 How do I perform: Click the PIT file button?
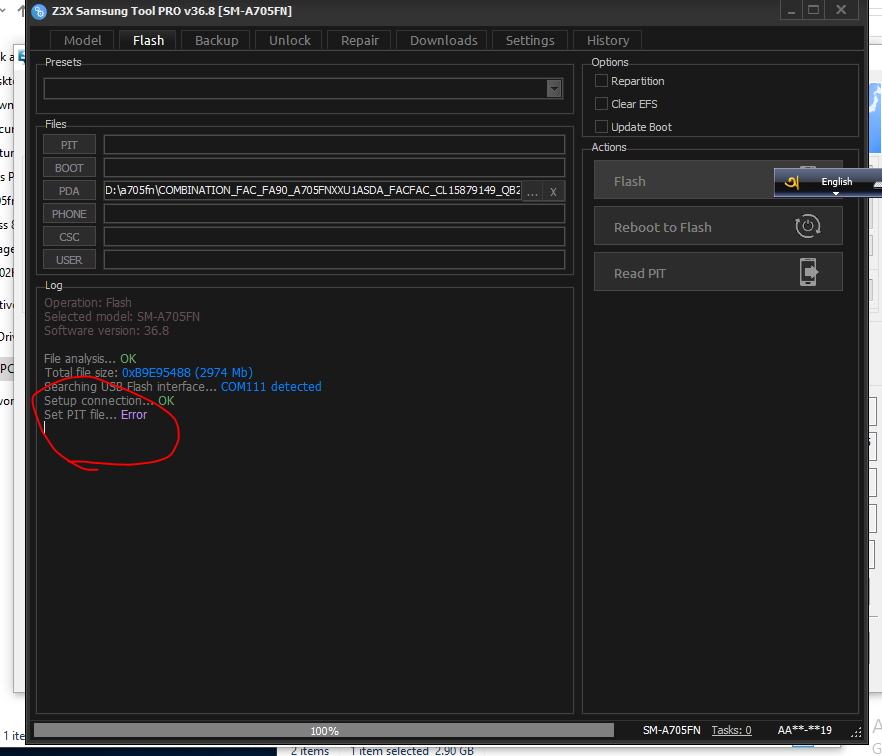click(69, 145)
